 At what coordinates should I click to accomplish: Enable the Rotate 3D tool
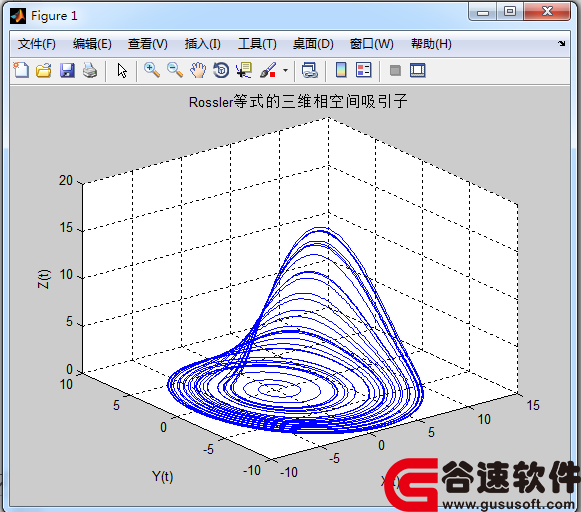(221, 70)
